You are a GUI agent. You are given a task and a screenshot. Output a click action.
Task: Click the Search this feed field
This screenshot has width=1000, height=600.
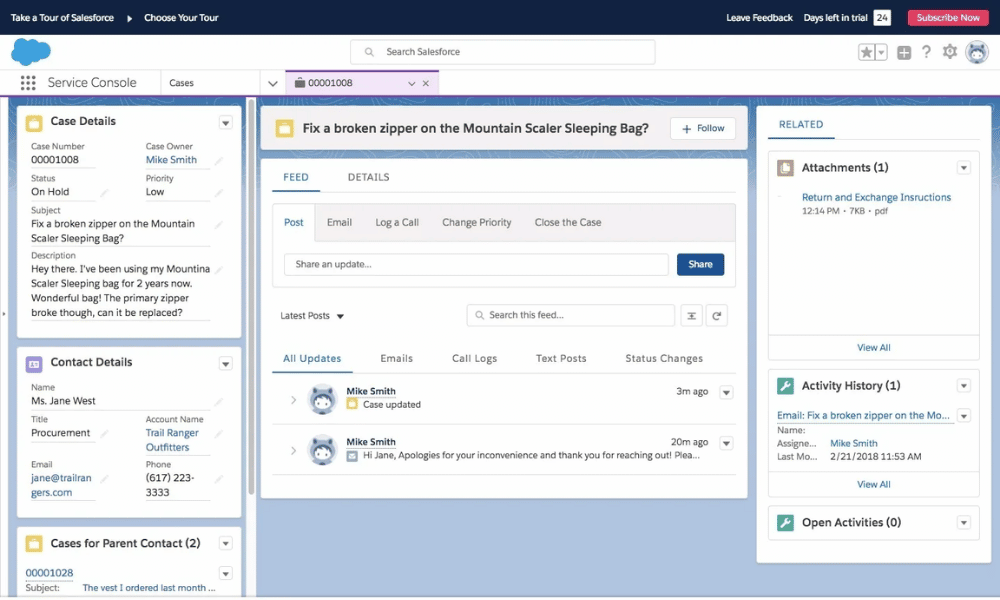point(571,315)
